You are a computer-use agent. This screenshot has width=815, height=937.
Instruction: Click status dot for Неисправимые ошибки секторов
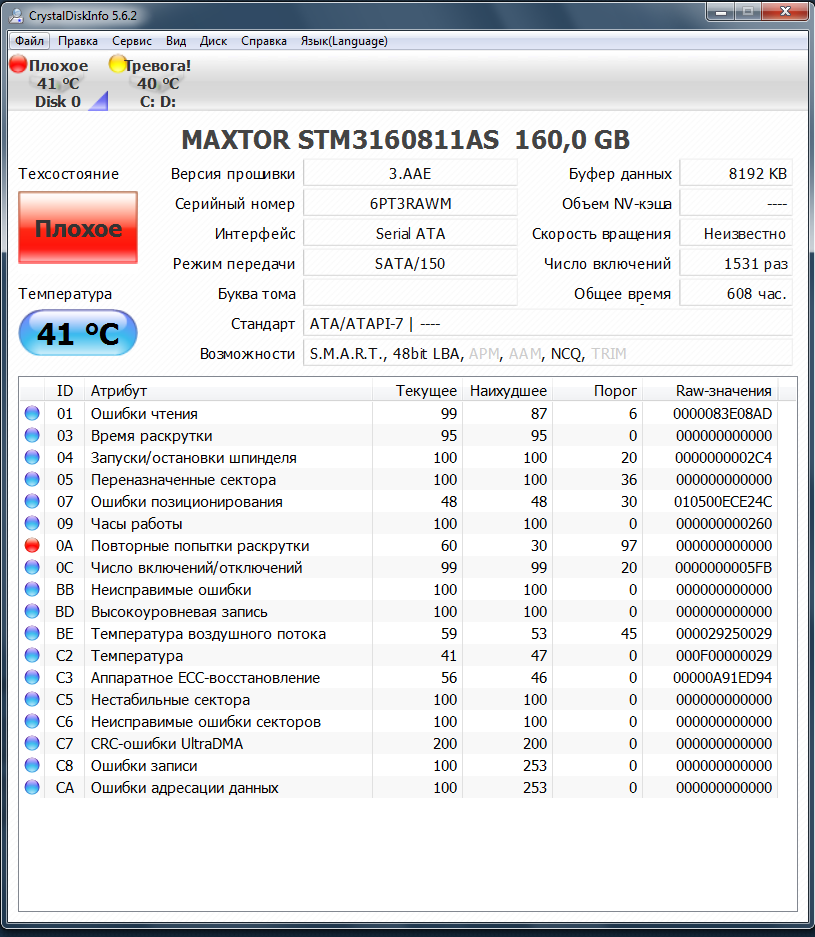tap(32, 722)
